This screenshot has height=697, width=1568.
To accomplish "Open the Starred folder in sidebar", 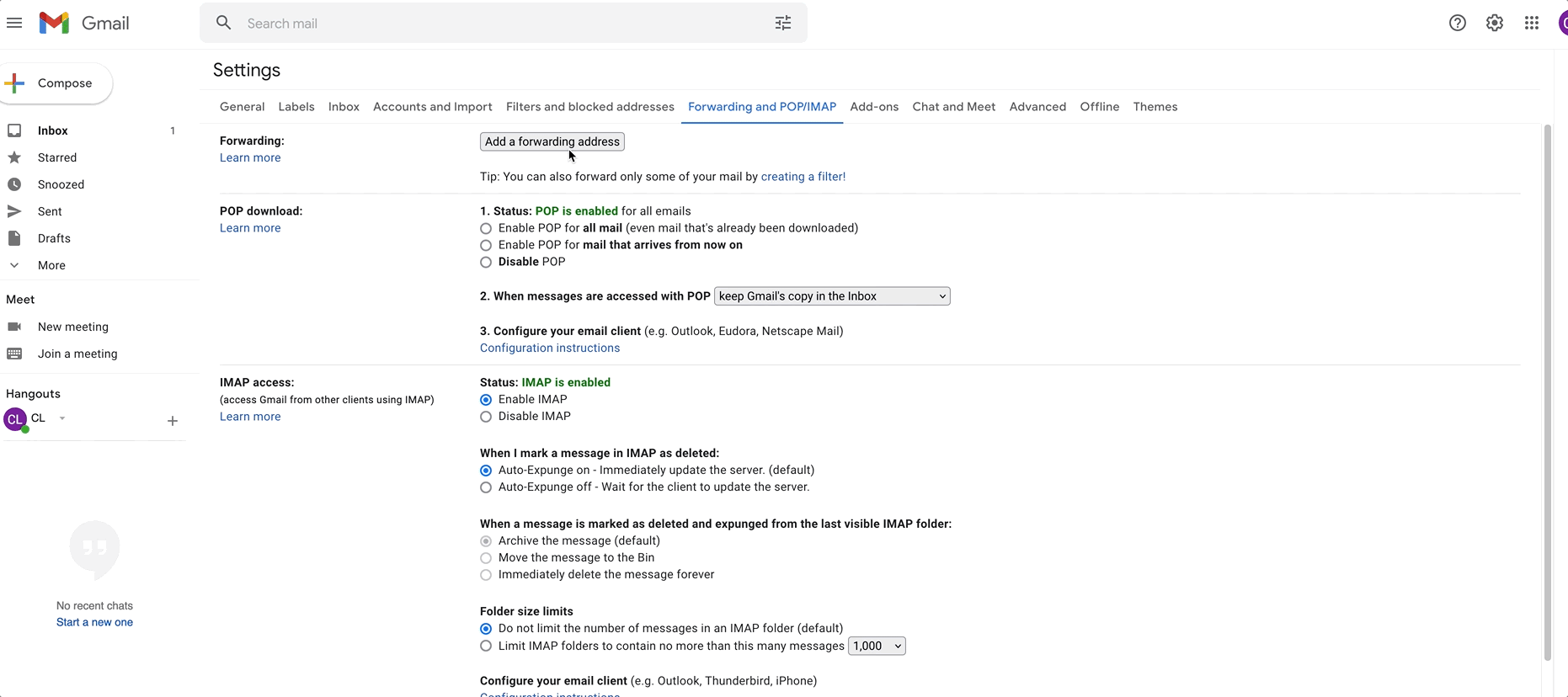I will pos(57,157).
